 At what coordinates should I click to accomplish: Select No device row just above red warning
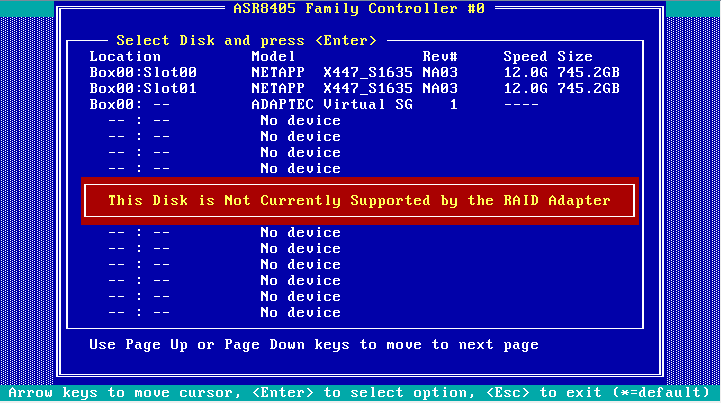300,169
